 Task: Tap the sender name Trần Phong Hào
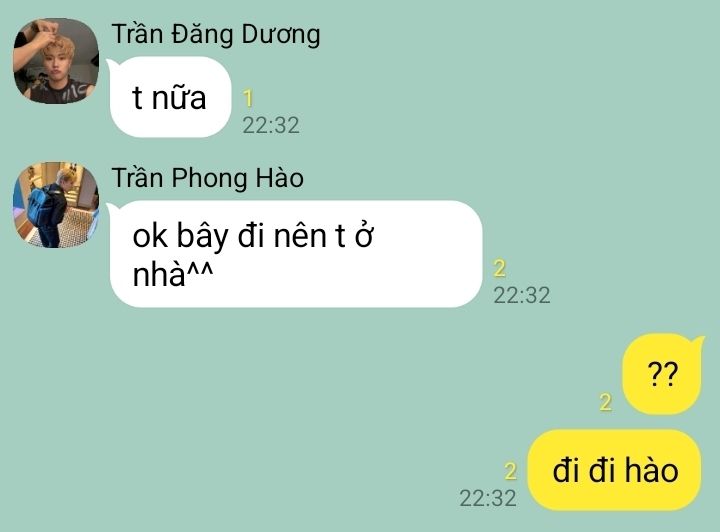[x=208, y=178]
